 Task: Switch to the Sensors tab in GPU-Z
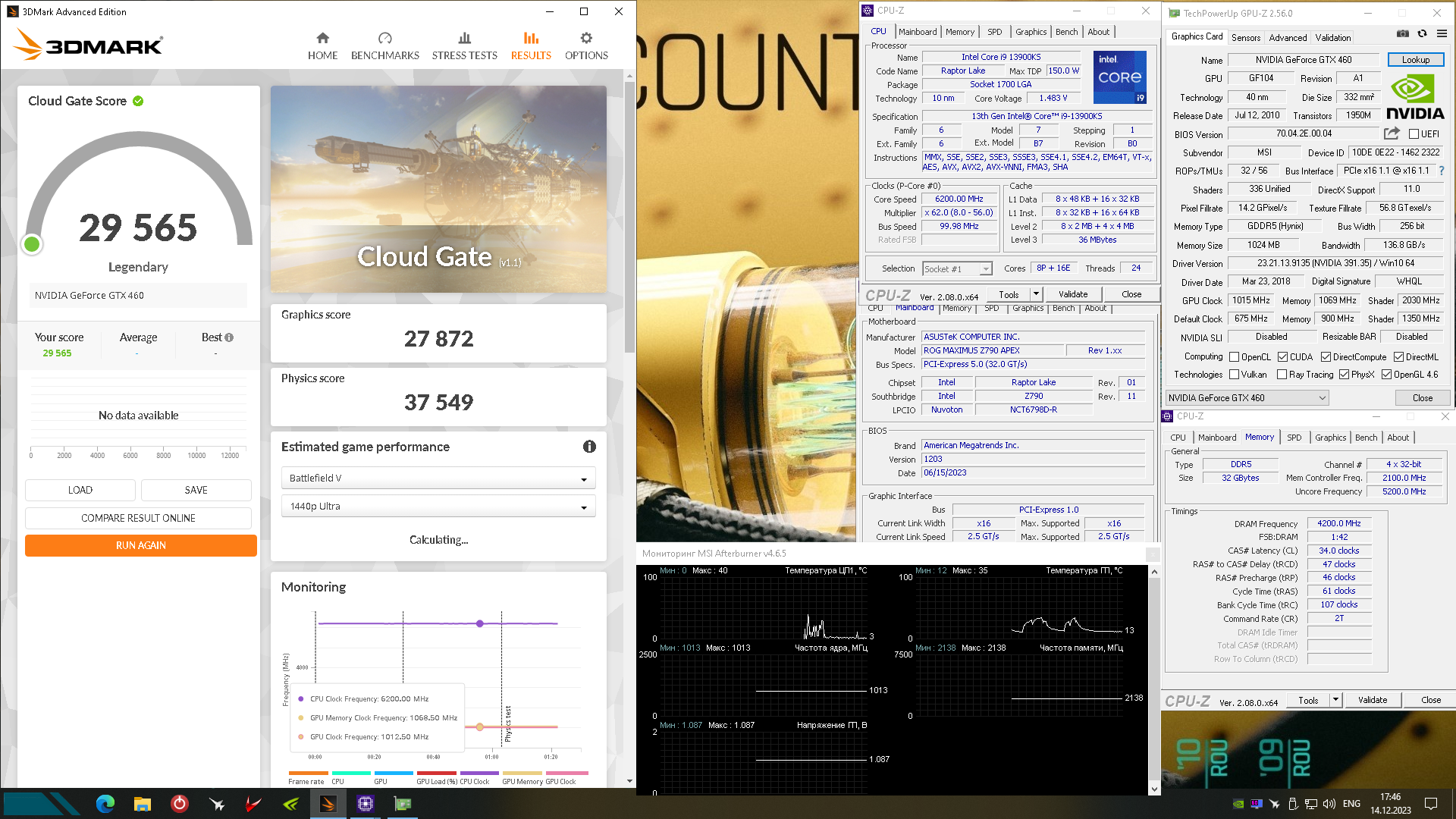point(1246,37)
